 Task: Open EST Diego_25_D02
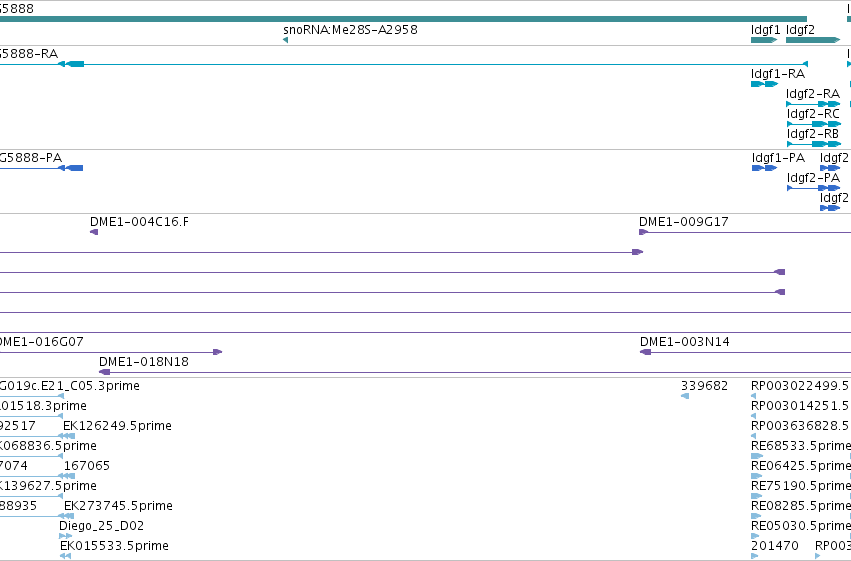pyautogui.click(x=101, y=526)
